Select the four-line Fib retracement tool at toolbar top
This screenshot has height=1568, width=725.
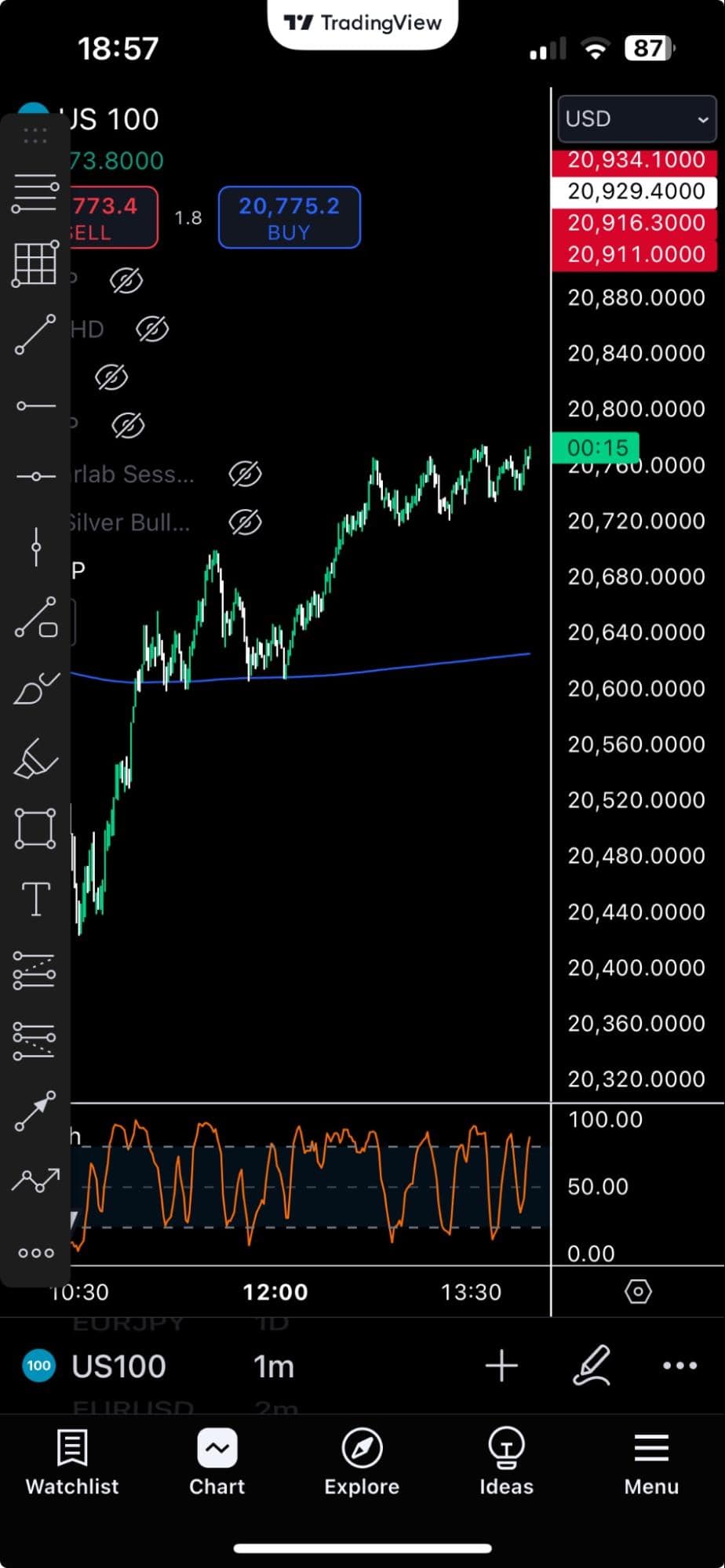35,193
